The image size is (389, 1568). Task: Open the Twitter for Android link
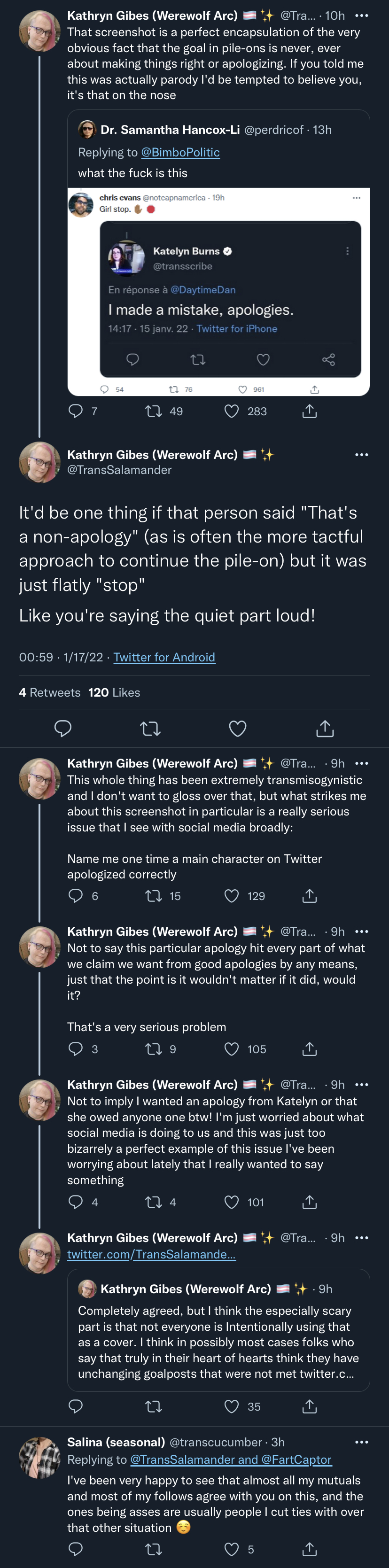coord(164,657)
